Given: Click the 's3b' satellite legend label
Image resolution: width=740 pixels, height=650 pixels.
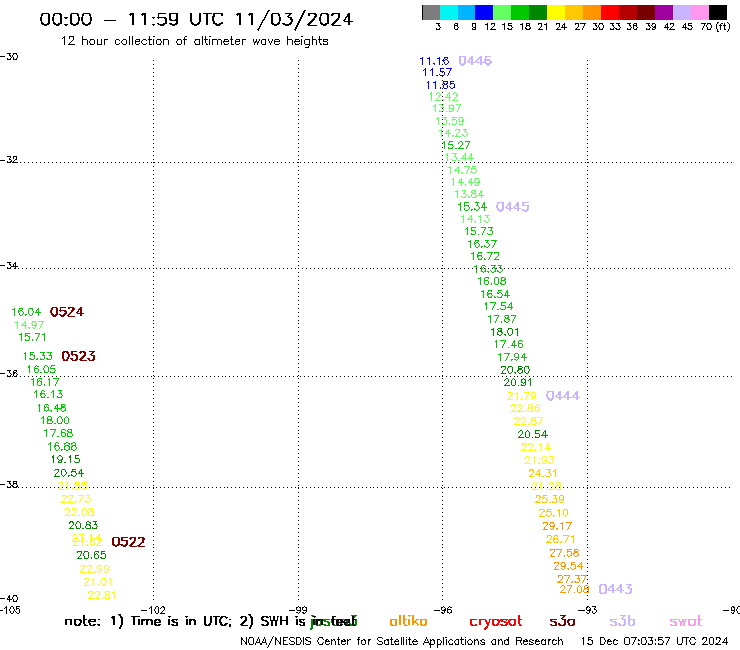Looking at the screenshot, I should point(622,621).
